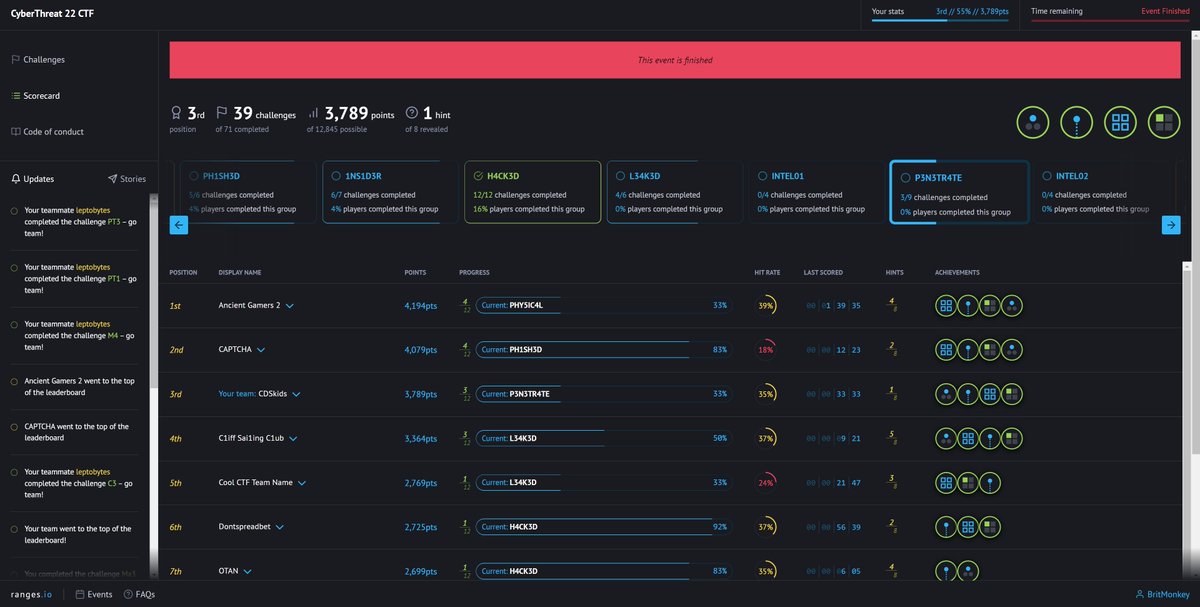1200x607 pixels.
Task: Select the L34K3D group radio circle
Action: (620, 176)
